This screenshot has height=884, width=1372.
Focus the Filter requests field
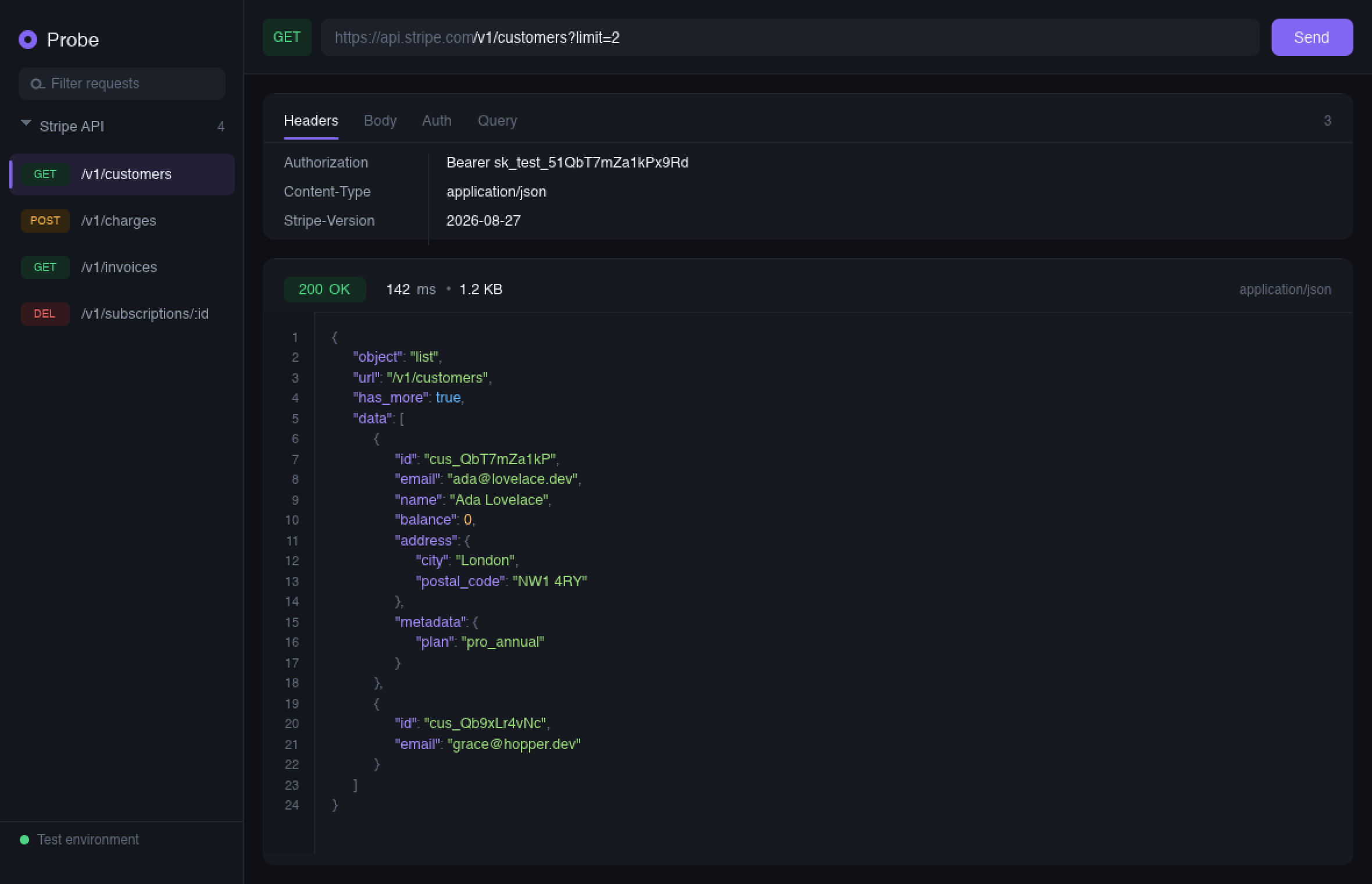(122, 84)
